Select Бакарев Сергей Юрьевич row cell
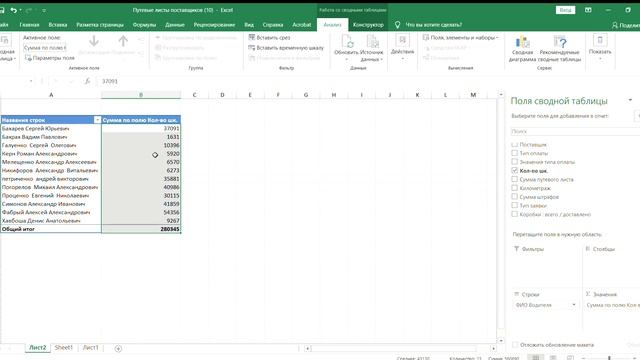Image resolution: width=640 pixels, height=360 pixels. pyautogui.click(x=51, y=129)
